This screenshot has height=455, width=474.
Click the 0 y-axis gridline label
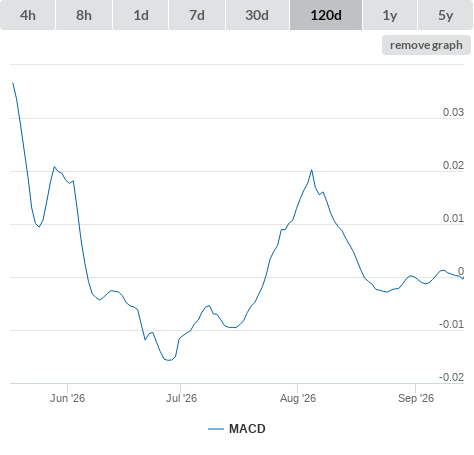tap(461, 271)
